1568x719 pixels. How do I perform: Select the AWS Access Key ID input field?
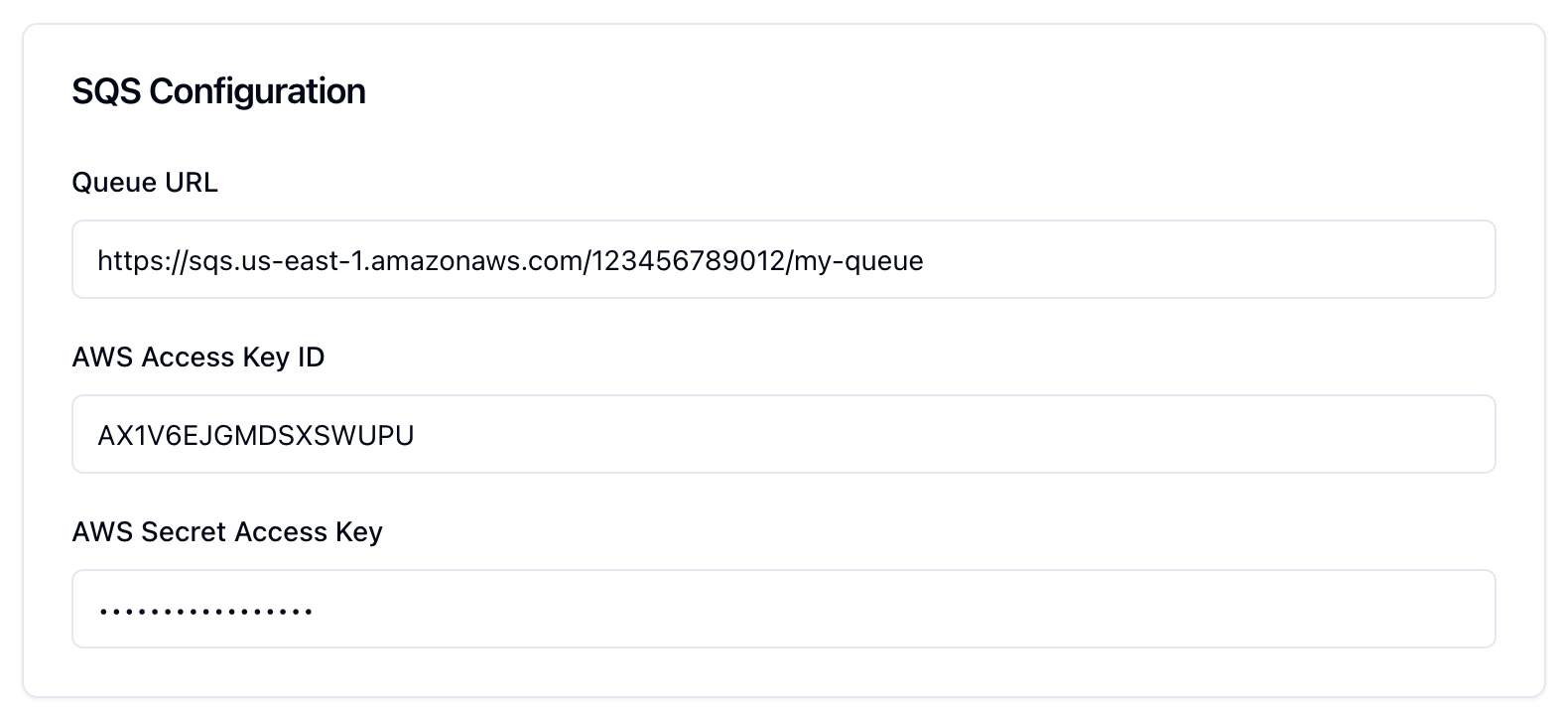[x=783, y=434]
